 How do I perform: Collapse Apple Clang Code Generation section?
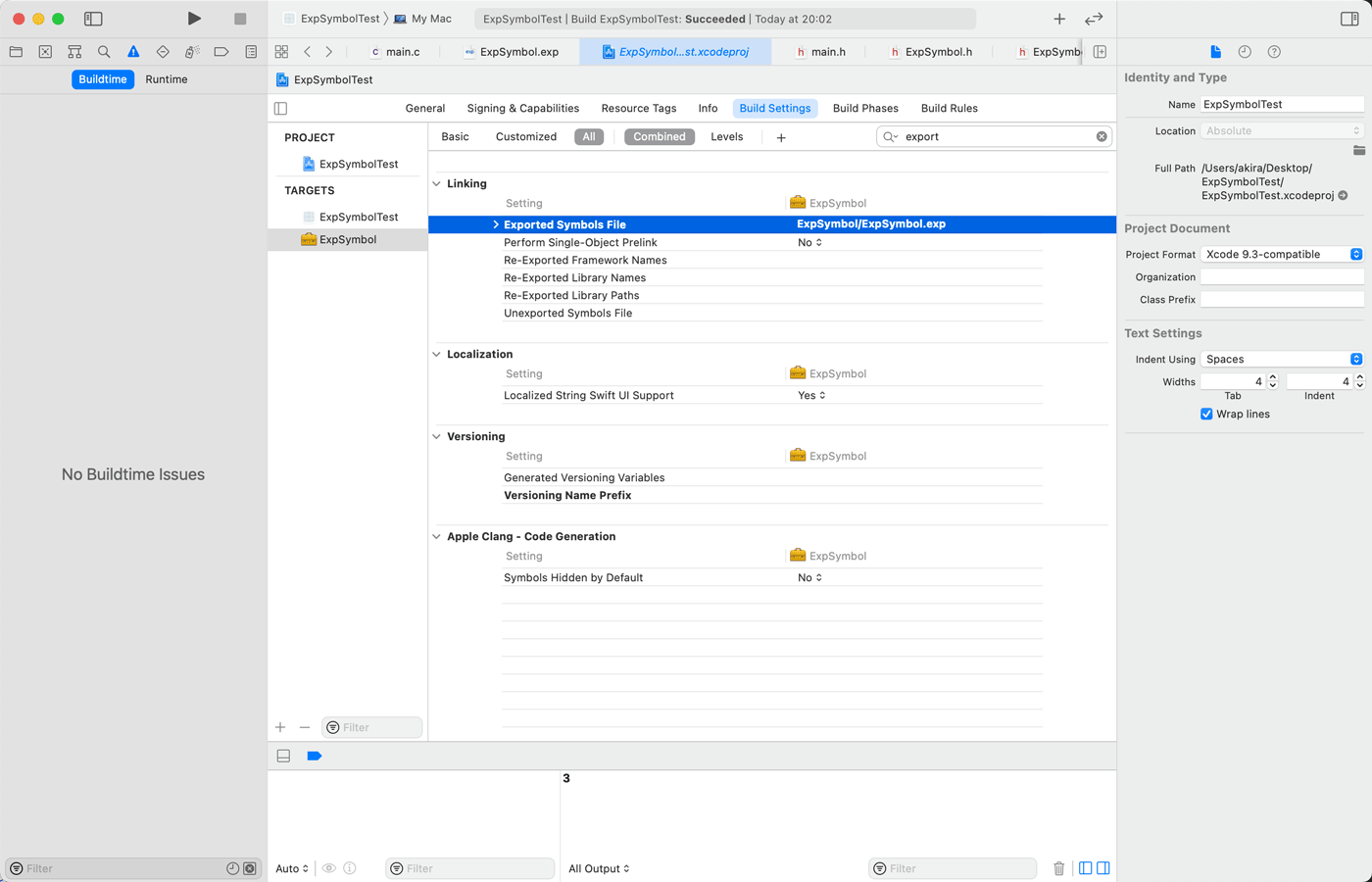click(x=437, y=537)
